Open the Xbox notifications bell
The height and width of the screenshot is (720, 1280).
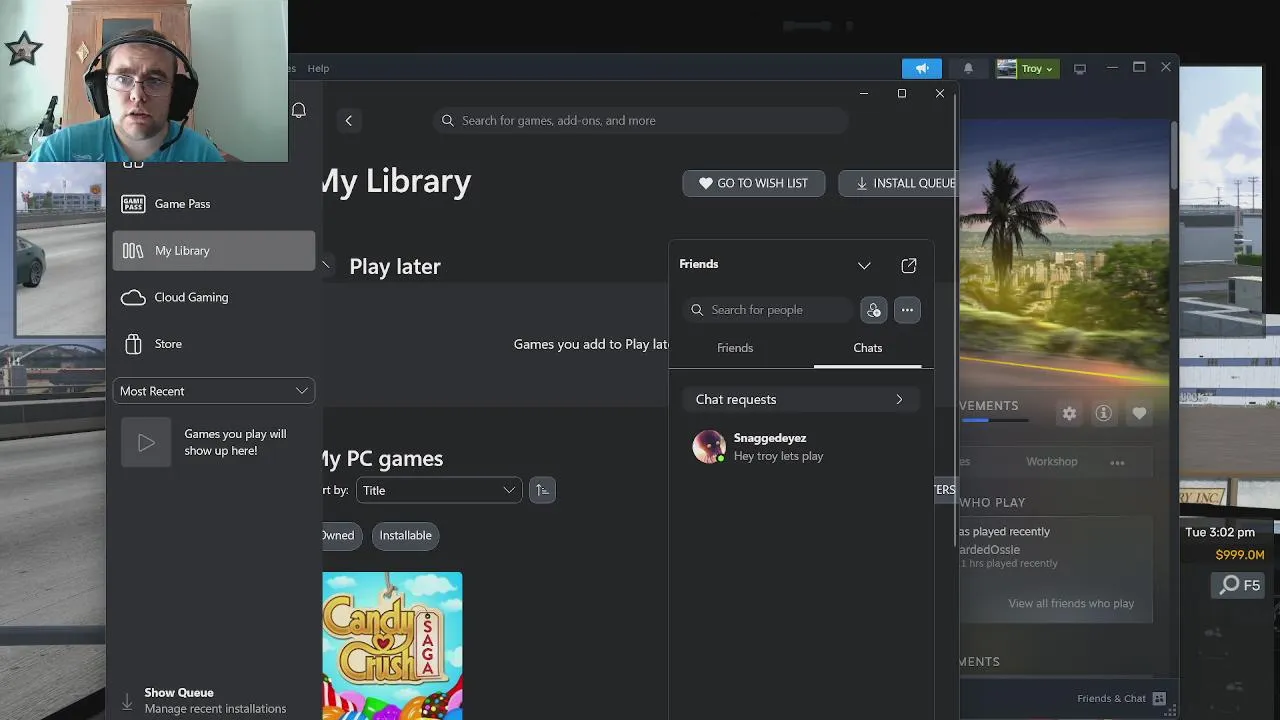pos(298,110)
